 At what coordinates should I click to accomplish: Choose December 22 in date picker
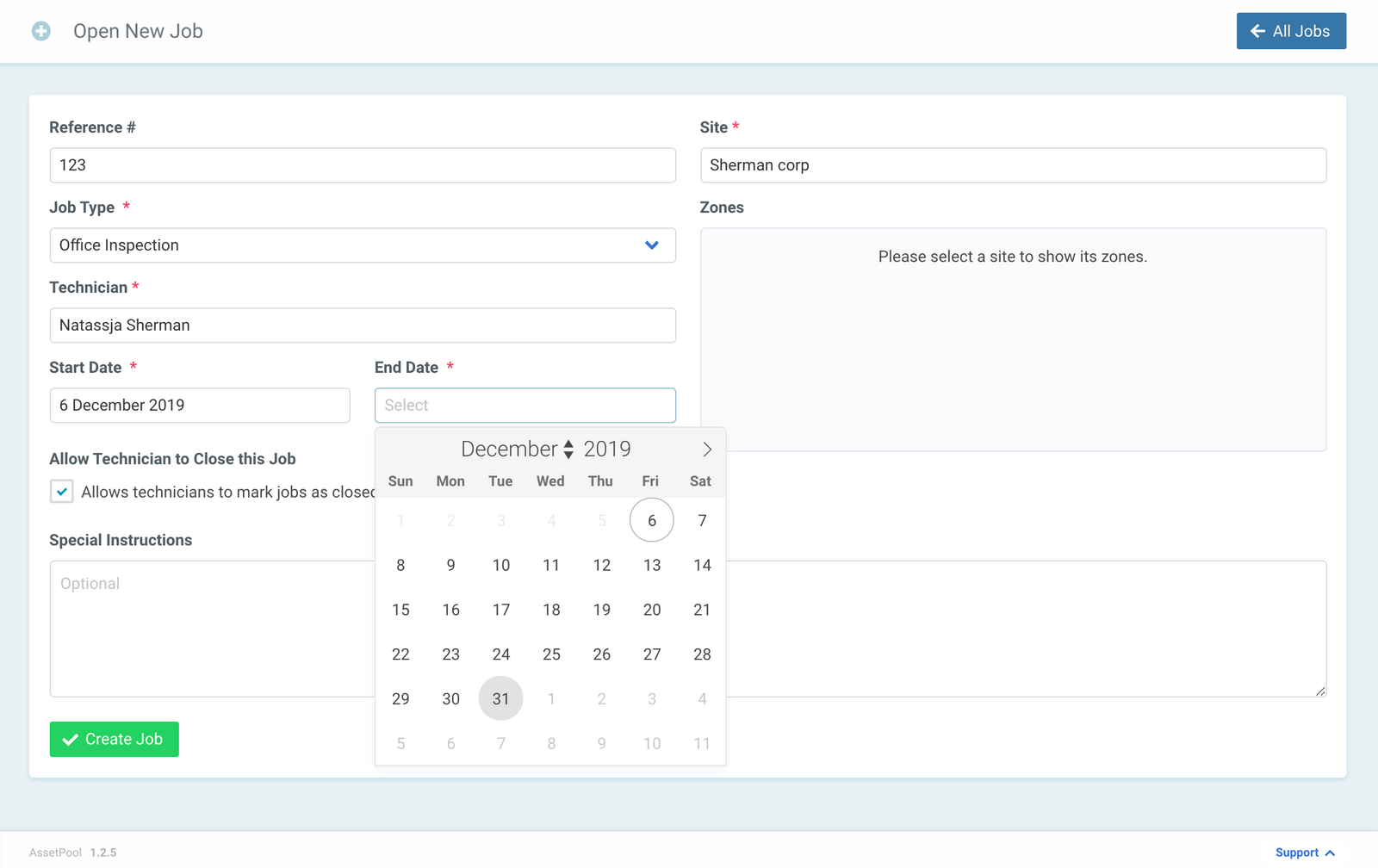point(400,654)
